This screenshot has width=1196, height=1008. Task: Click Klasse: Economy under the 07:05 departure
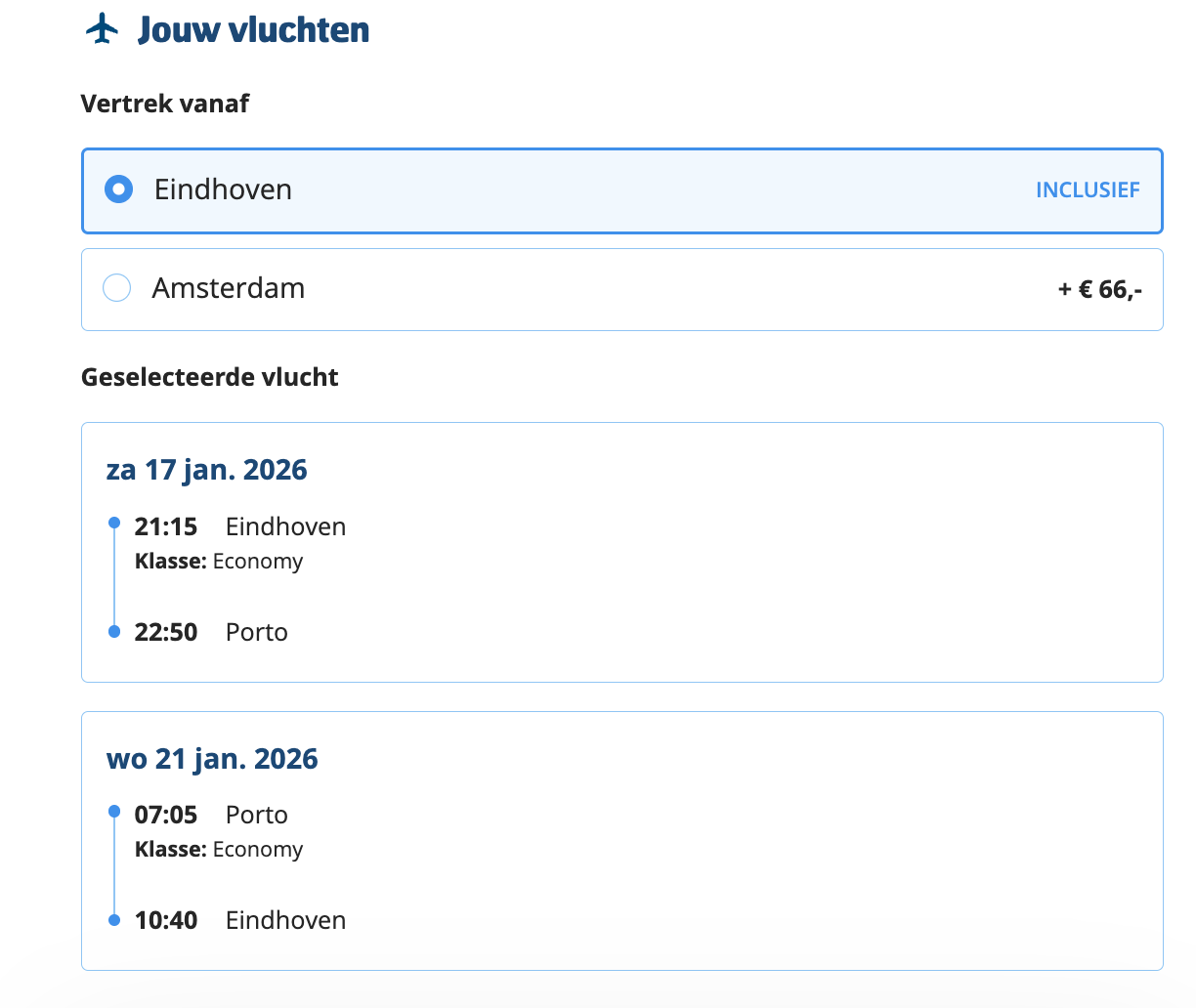[219, 850]
